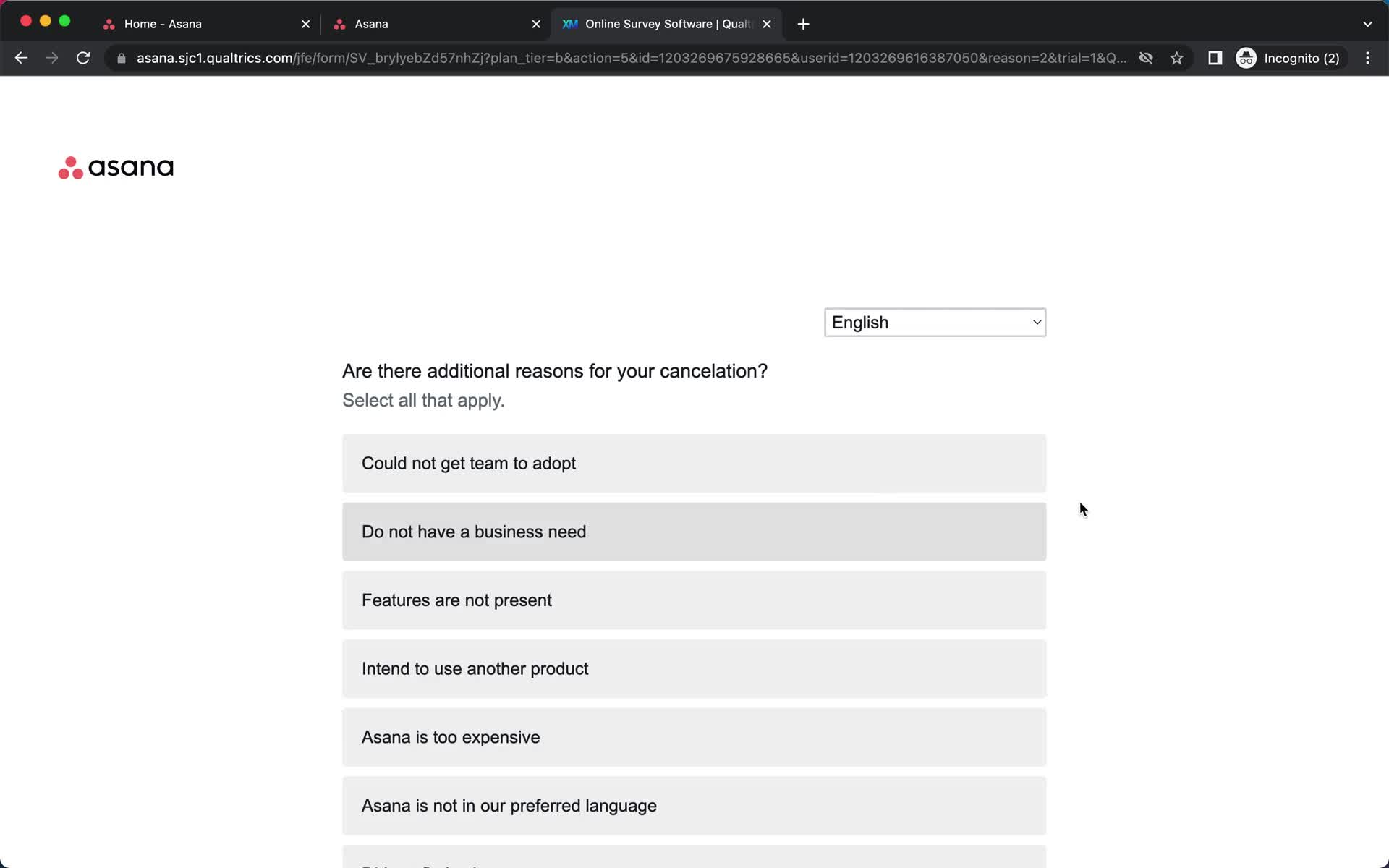Select 'Do not have a business need'
The image size is (1389, 868).
click(694, 531)
